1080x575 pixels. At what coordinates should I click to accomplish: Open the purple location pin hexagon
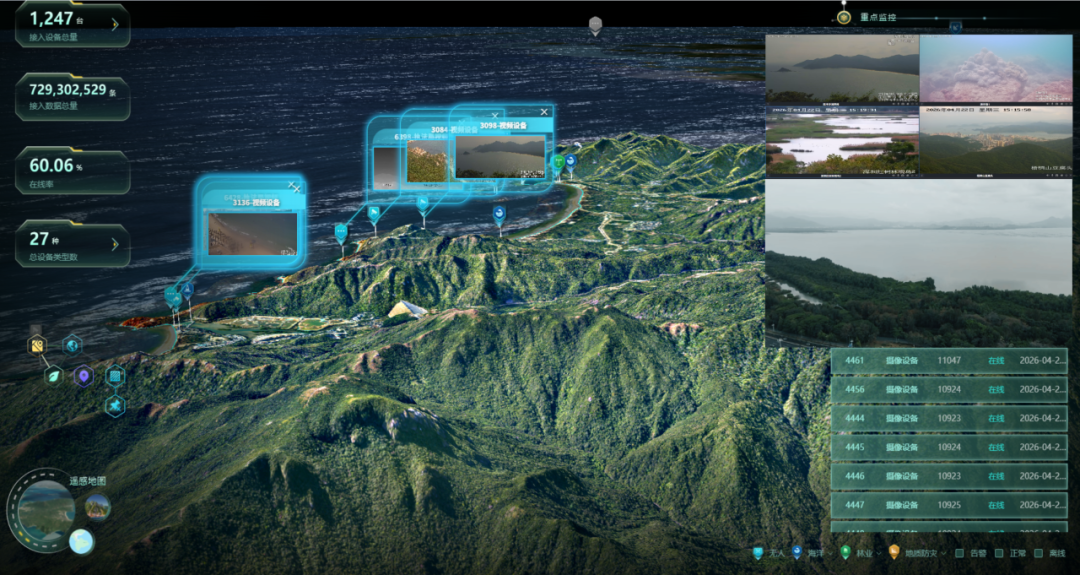pos(84,376)
